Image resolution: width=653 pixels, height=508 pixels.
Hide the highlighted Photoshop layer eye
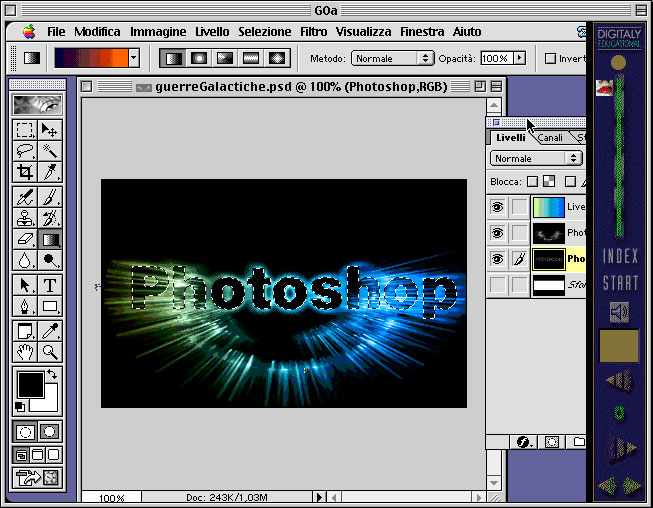(x=497, y=259)
